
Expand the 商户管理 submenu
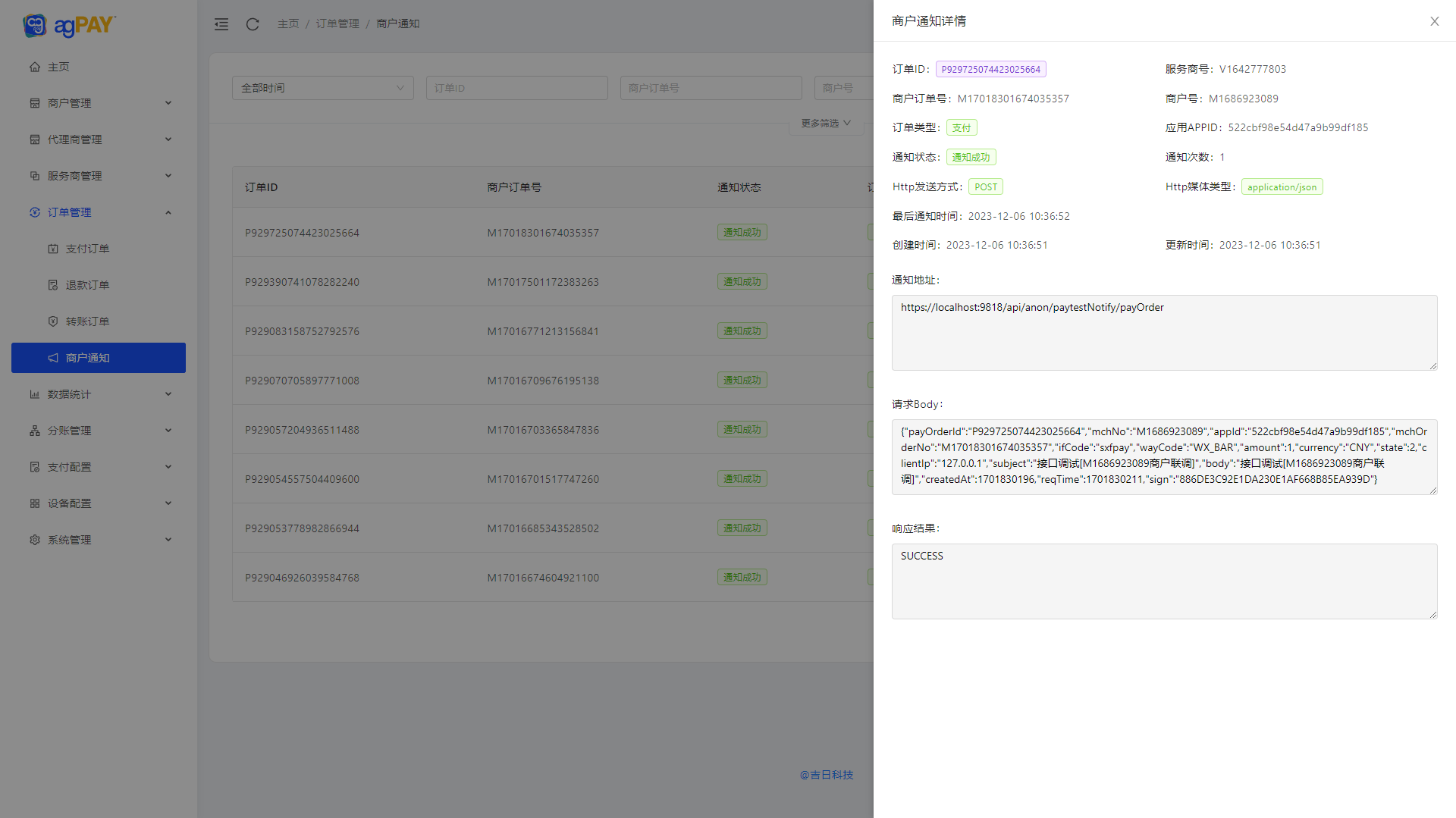coord(99,103)
